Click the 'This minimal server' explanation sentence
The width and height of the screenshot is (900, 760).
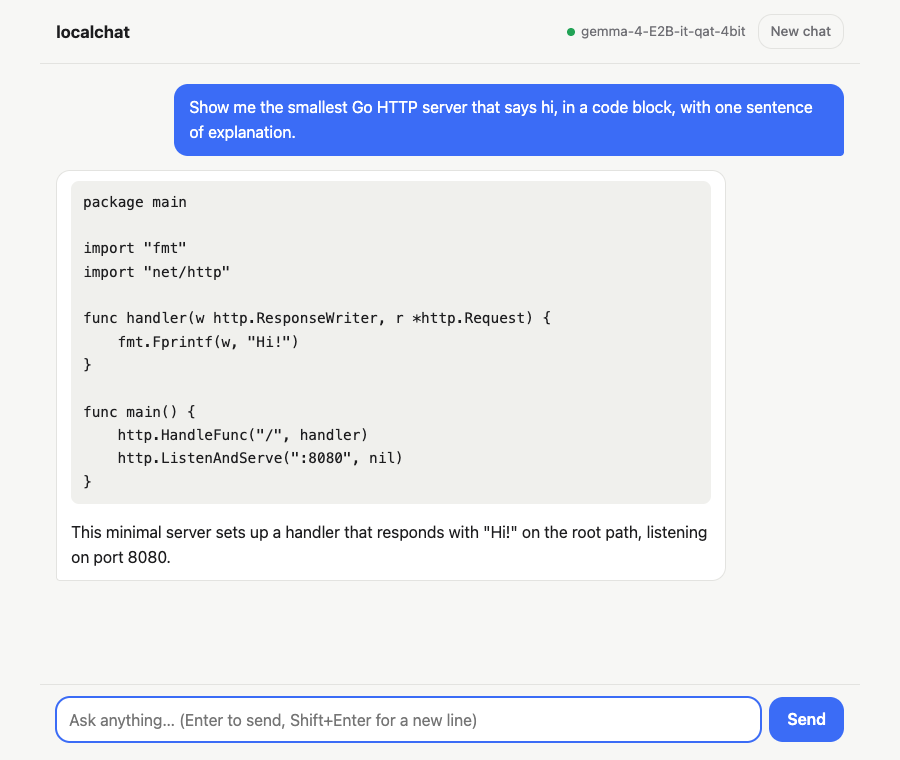pos(389,545)
